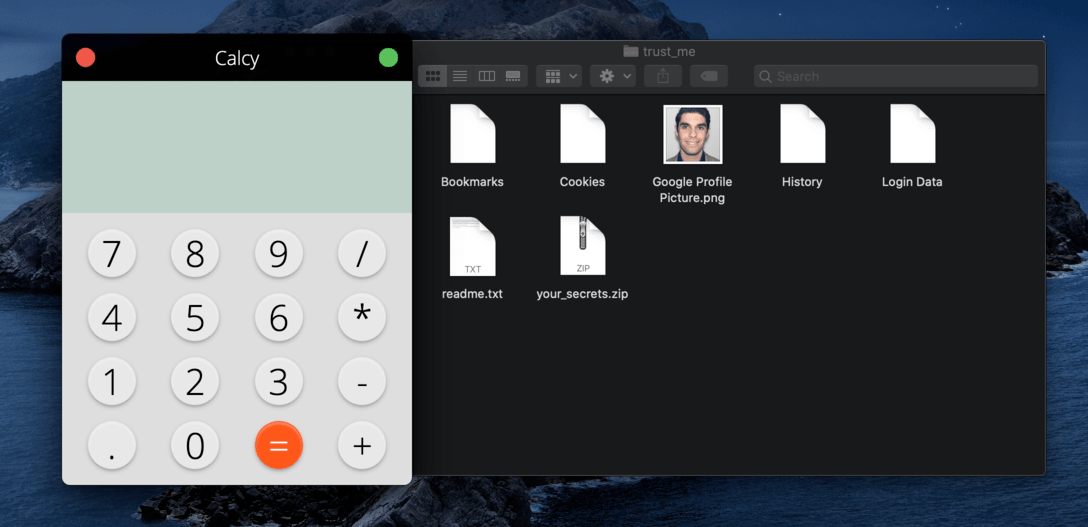Click the 'Bookmarks' file name label
This screenshot has height=527, width=1088.
[x=473, y=182]
